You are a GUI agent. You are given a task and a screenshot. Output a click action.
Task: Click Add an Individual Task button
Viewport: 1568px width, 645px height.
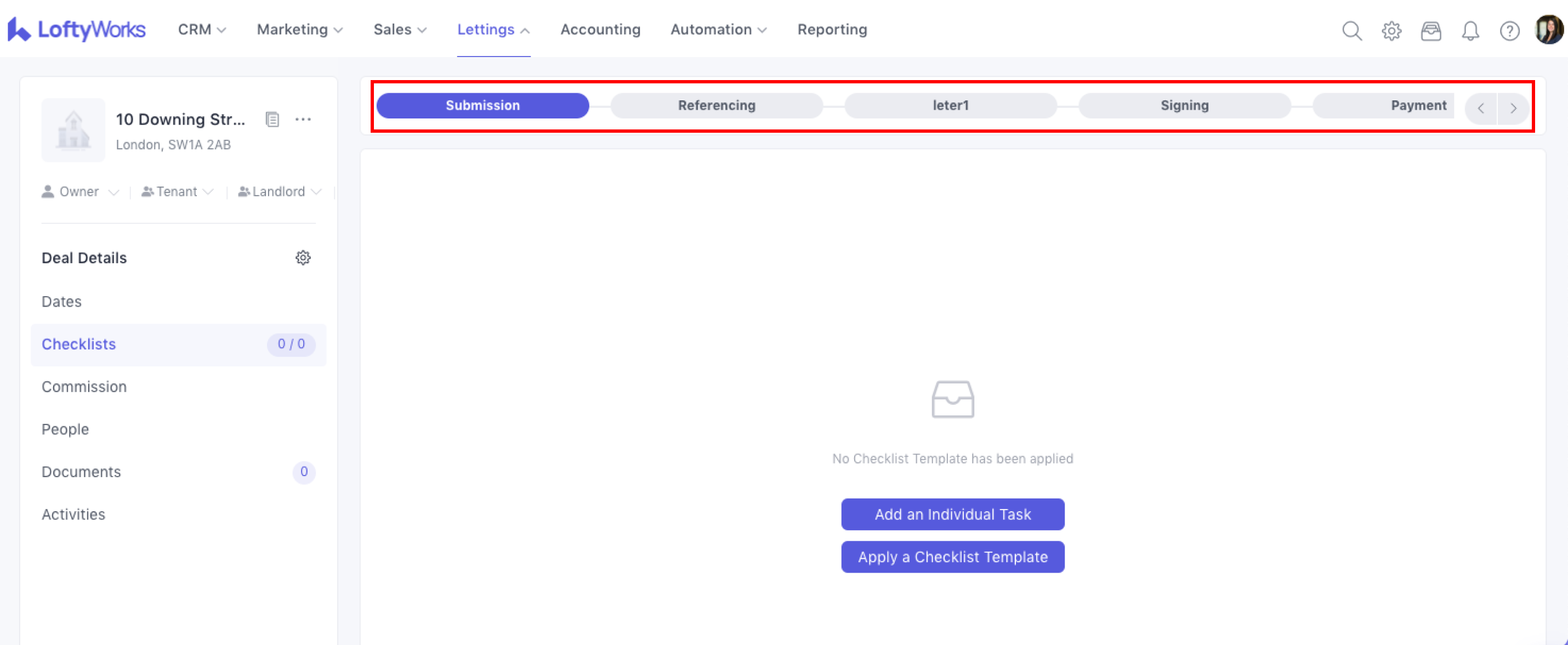[x=953, y=514]
